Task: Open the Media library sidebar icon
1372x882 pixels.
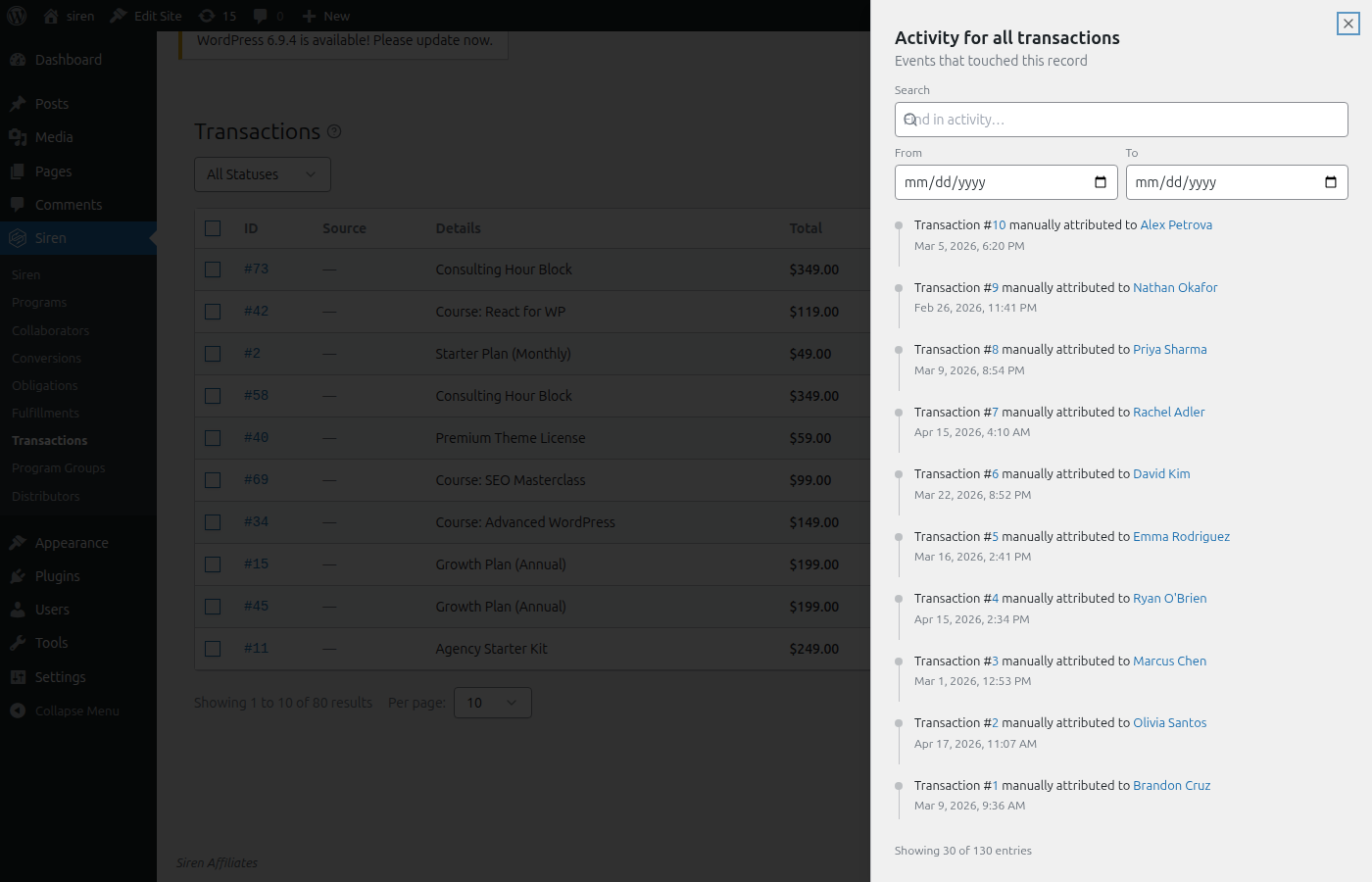Action: coord(21,137)
